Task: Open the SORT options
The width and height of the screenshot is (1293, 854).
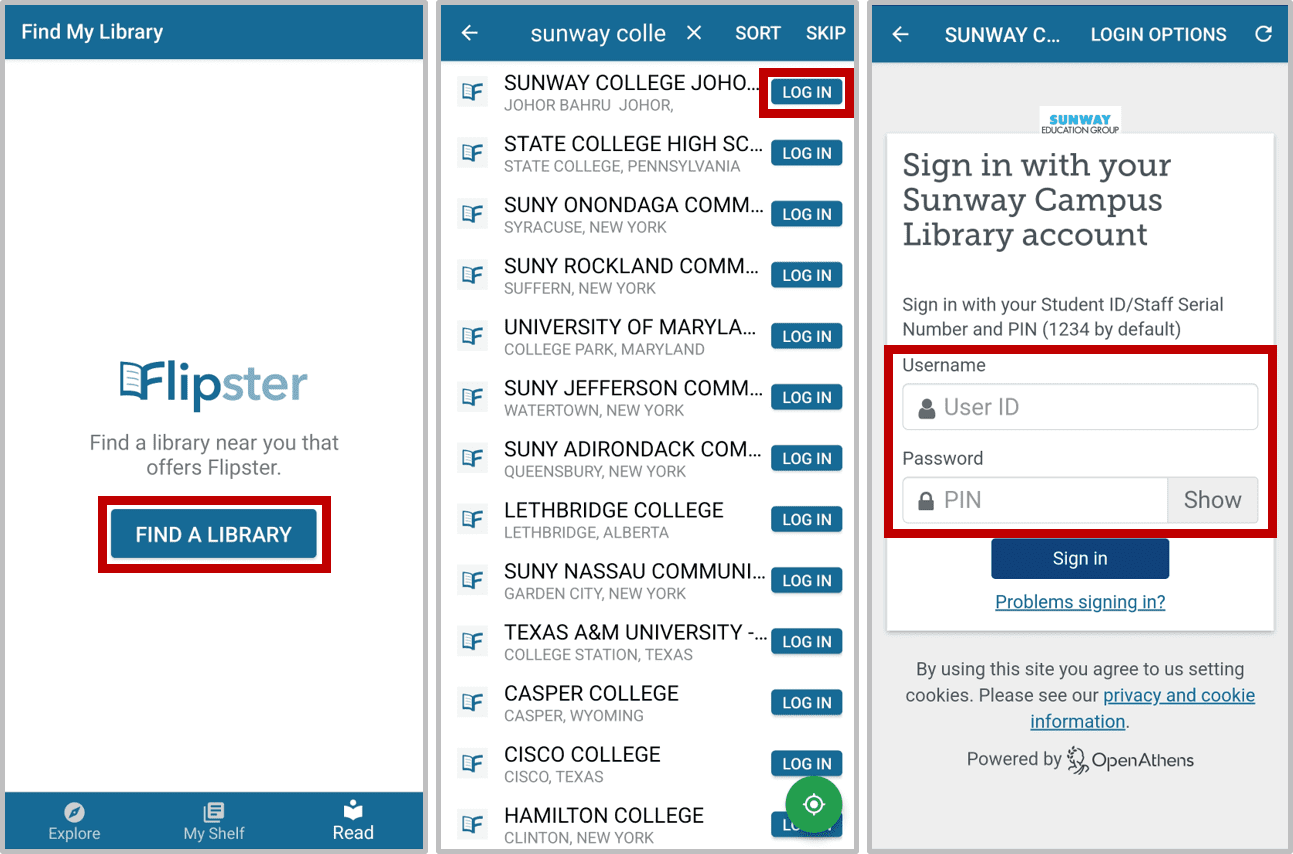Action: (x=757, y=32)
